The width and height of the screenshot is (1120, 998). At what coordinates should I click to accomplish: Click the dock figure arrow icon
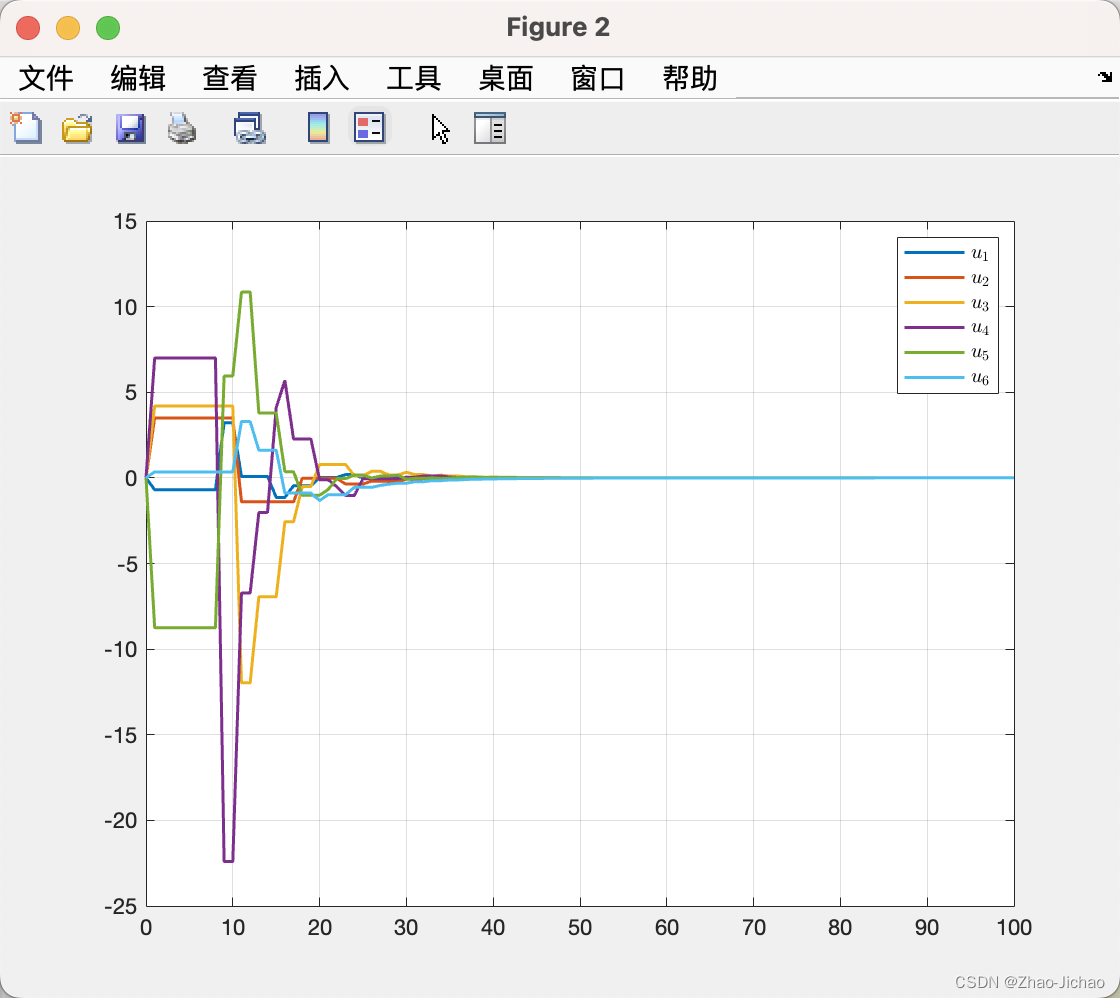(x=1105, y=76)
